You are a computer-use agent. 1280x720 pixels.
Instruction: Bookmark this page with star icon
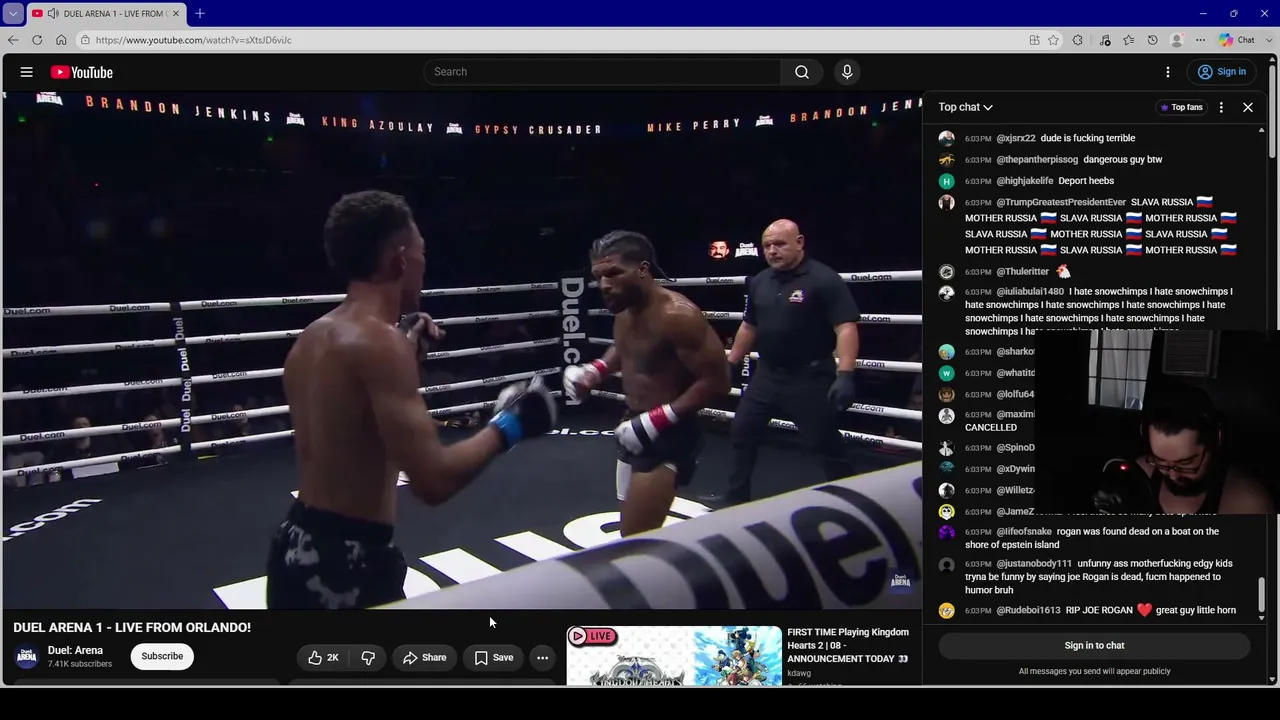click(x=1053, y=40)
